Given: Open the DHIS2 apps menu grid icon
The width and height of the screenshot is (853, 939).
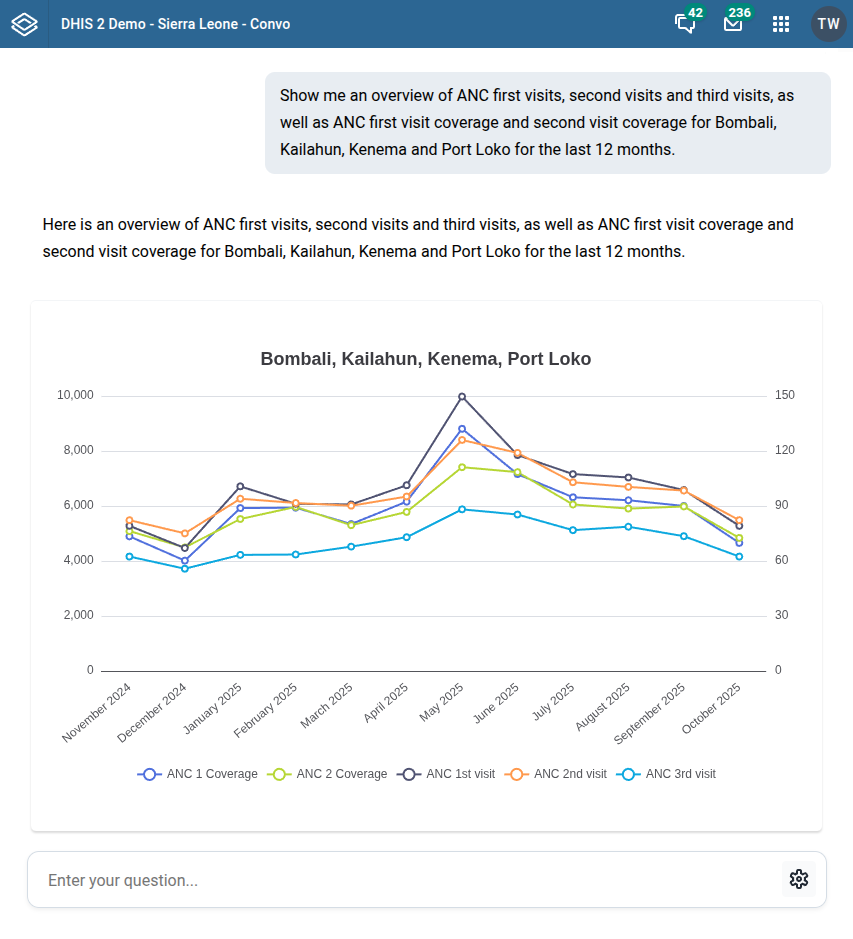Looking at the screenshot, I should 781,23.
